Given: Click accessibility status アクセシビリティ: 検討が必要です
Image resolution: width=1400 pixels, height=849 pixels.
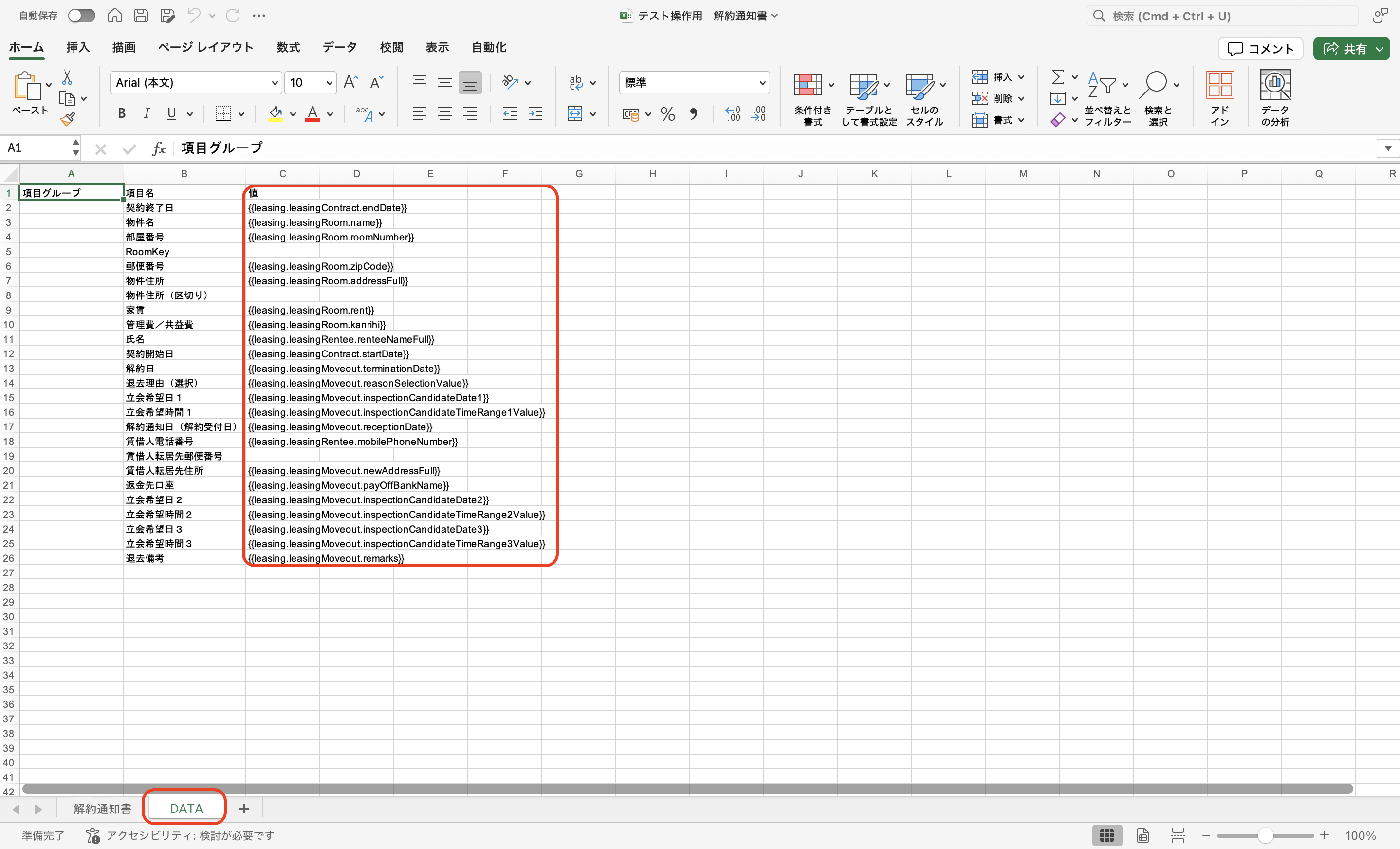Looking at the screenshot, I should click(180, 835).
